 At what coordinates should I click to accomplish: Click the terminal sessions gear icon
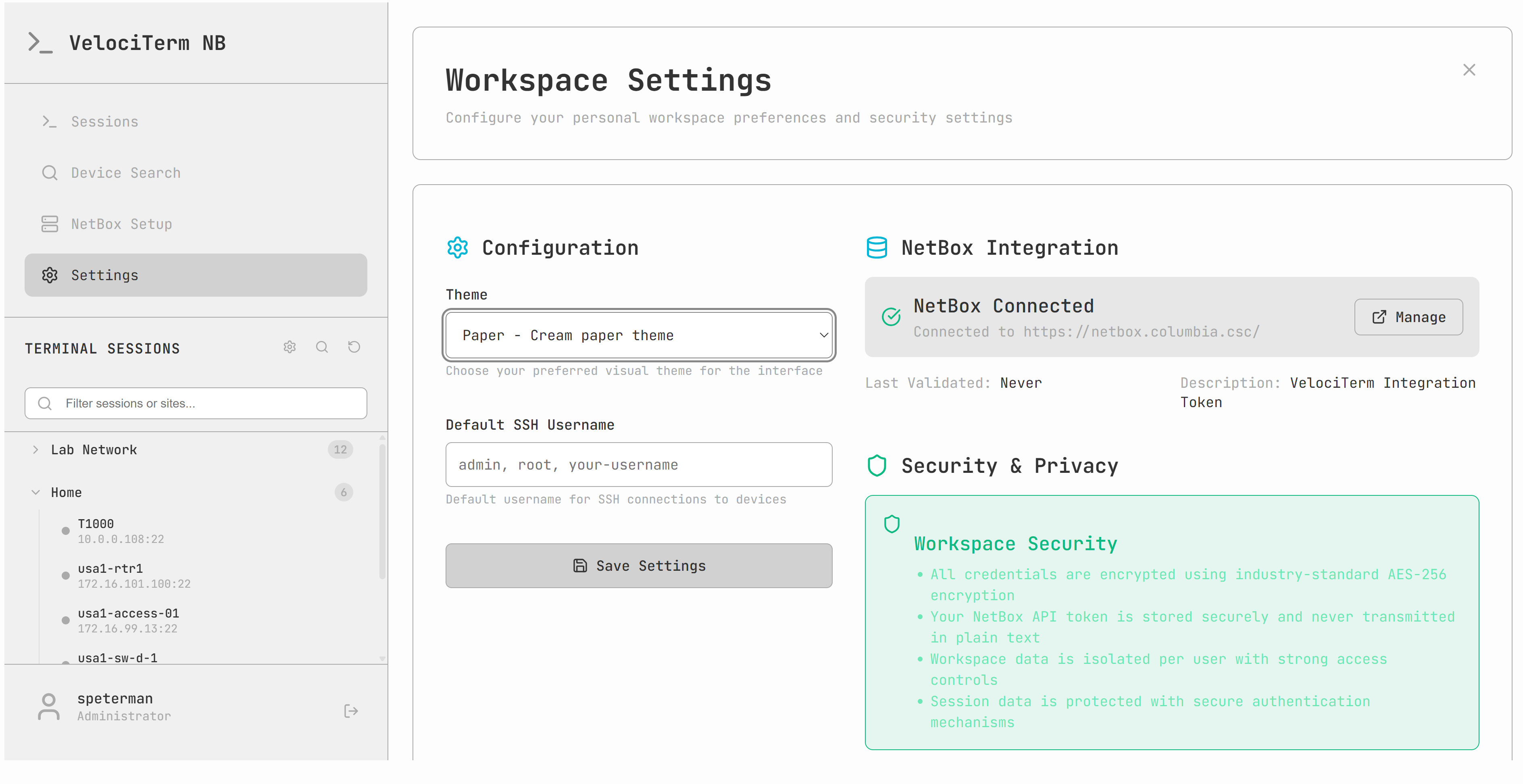pos(289,347)
